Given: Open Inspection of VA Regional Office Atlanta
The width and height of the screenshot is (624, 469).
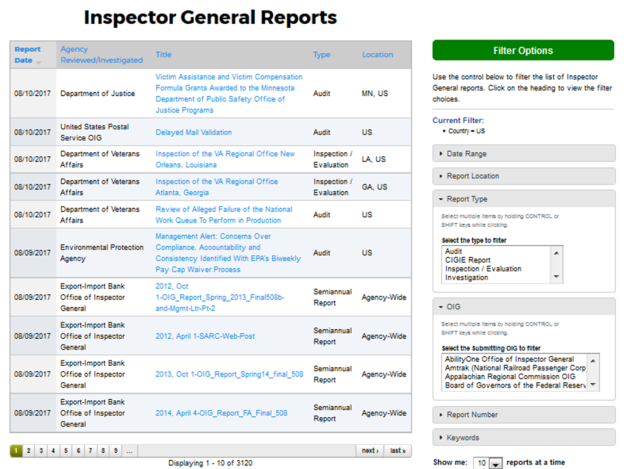Looking at the screenshot, I should [216, 187].
